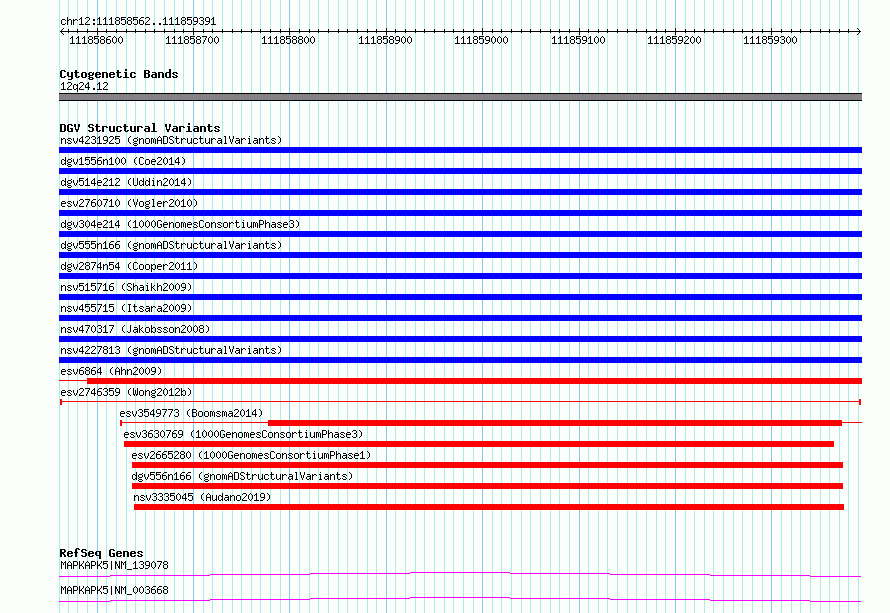
Task: Select the blue bar under nsv455715
Action: [x=460, y=318]
